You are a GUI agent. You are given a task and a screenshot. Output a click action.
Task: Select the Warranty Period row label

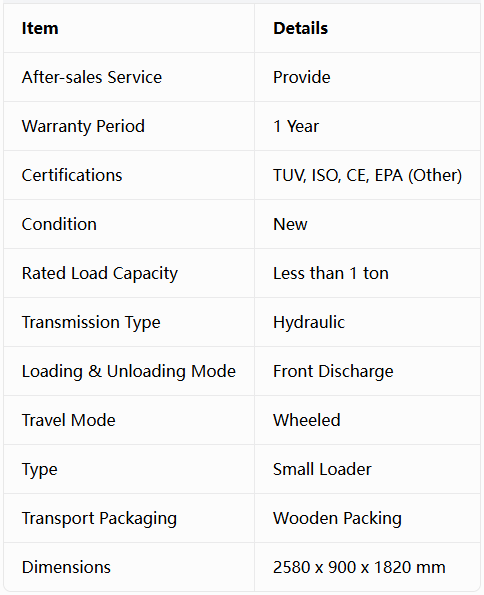(83, 126)
